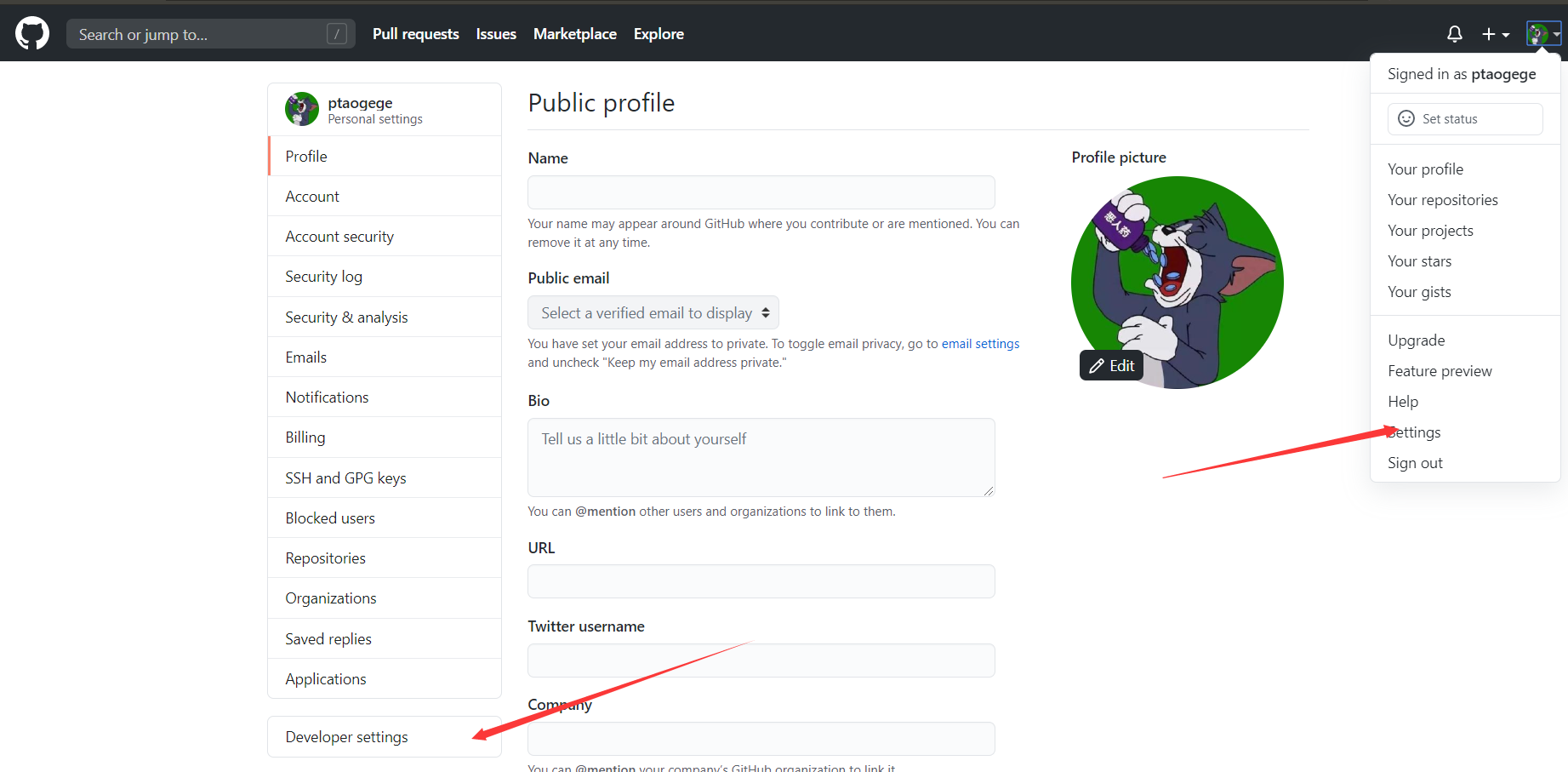
Task: Follow the email settings link
Action: coord(980,344)
